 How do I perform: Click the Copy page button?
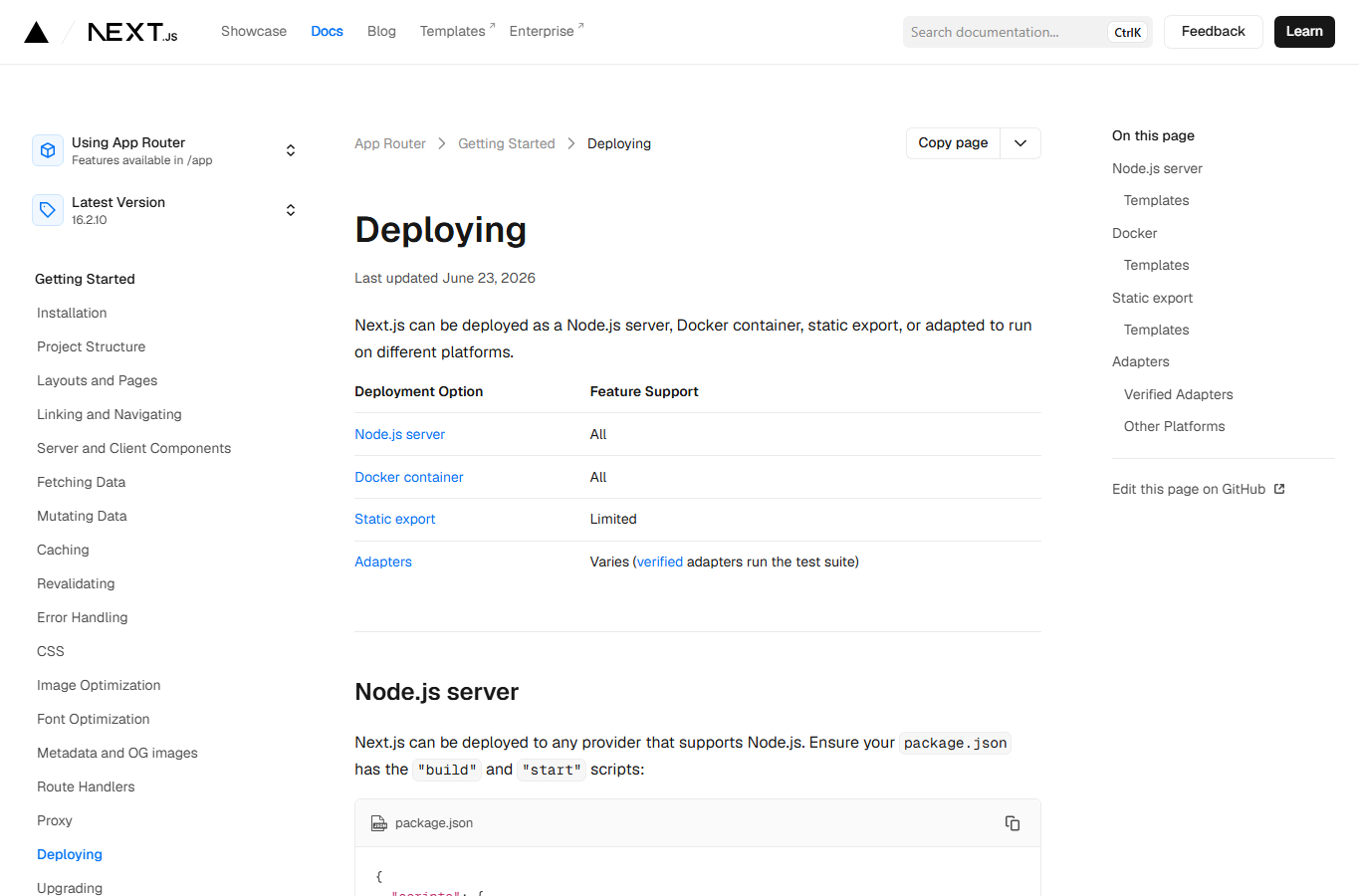pyautogui.click(x=953, y=143)
